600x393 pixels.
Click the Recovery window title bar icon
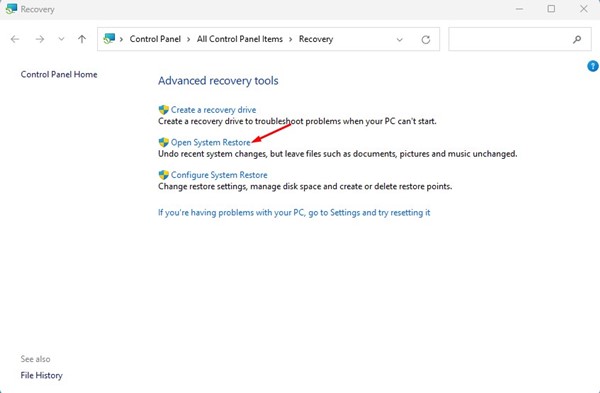tap(11, 9)
